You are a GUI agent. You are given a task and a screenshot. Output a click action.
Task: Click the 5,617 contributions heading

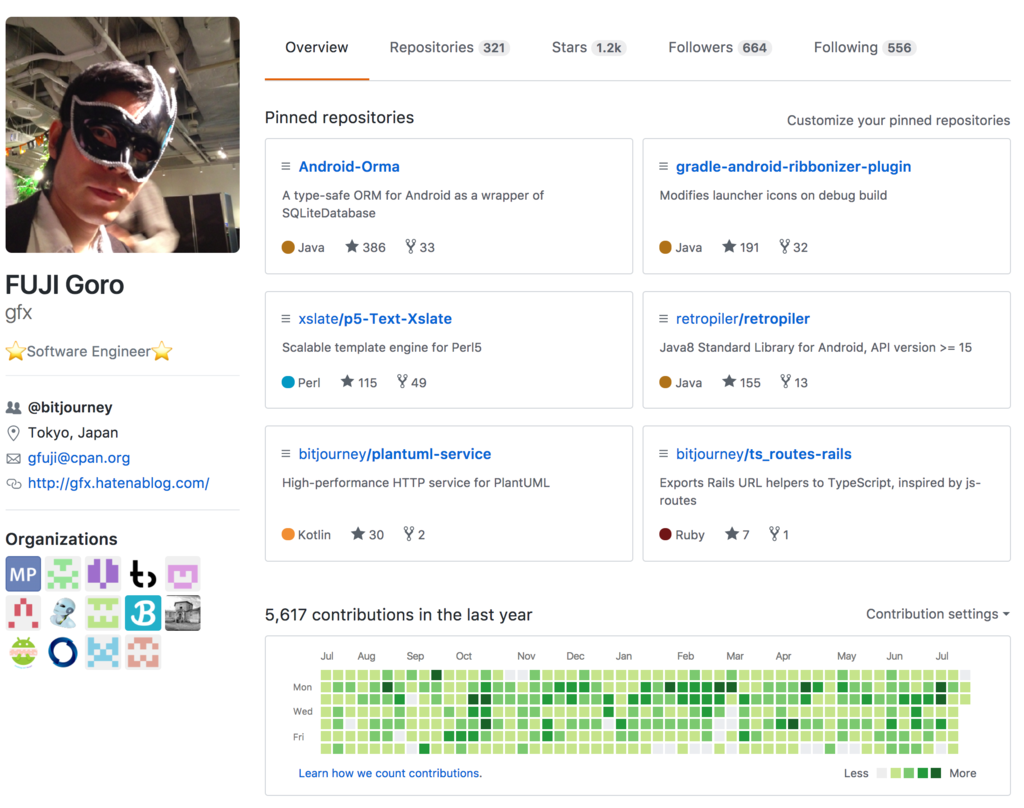(x=398, y=615)
